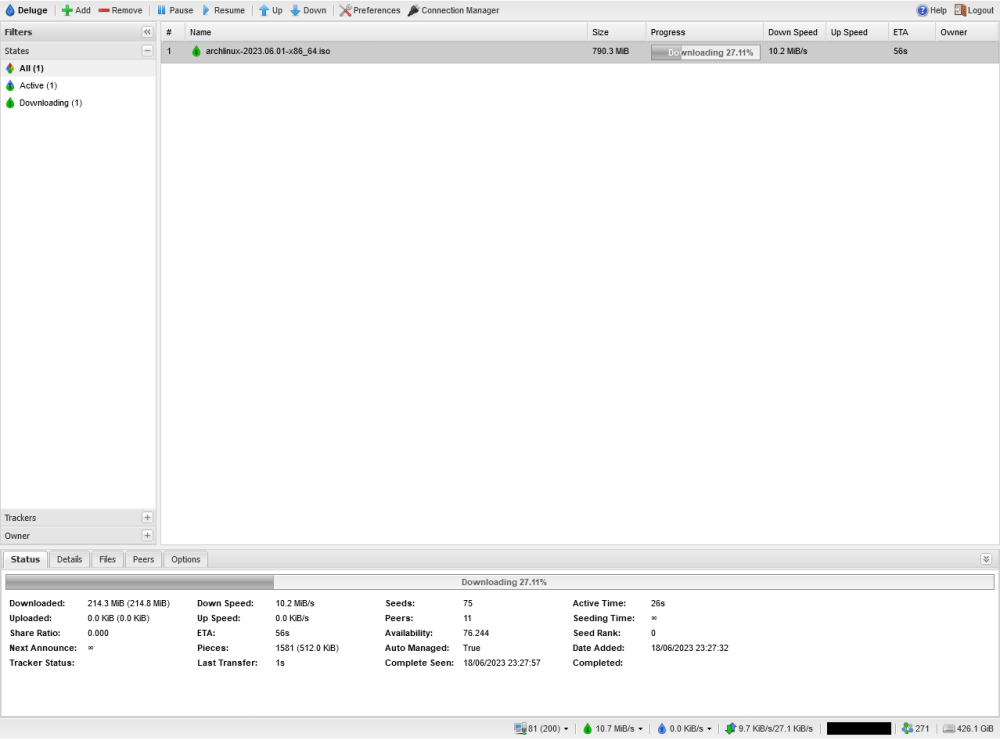Screen dimensions: 1000x741
Task: Move torrent Down in queue
Action: click(x=308, y=10)
